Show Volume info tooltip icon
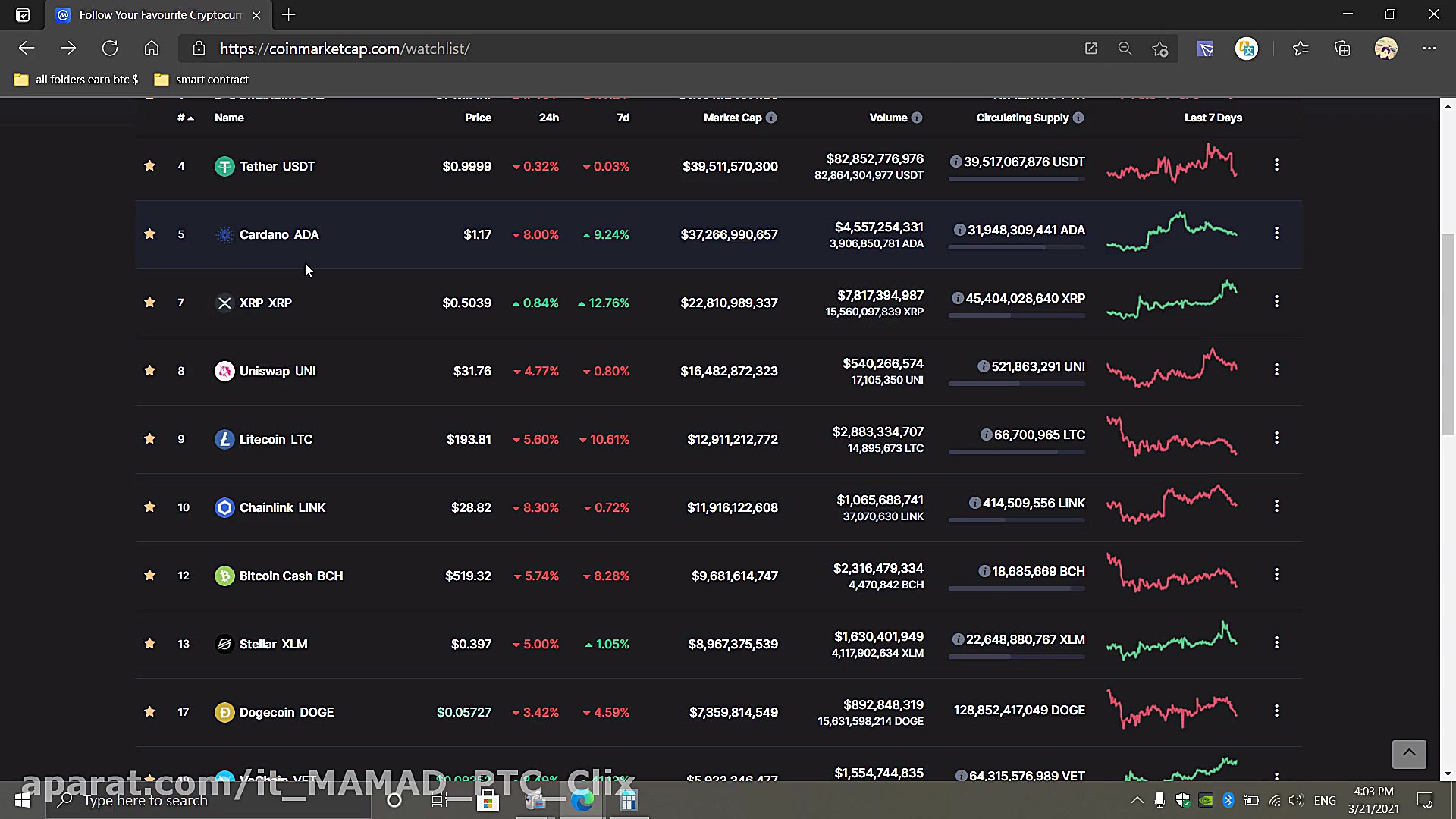1456x819 pixels. click(x=917, y=118)
